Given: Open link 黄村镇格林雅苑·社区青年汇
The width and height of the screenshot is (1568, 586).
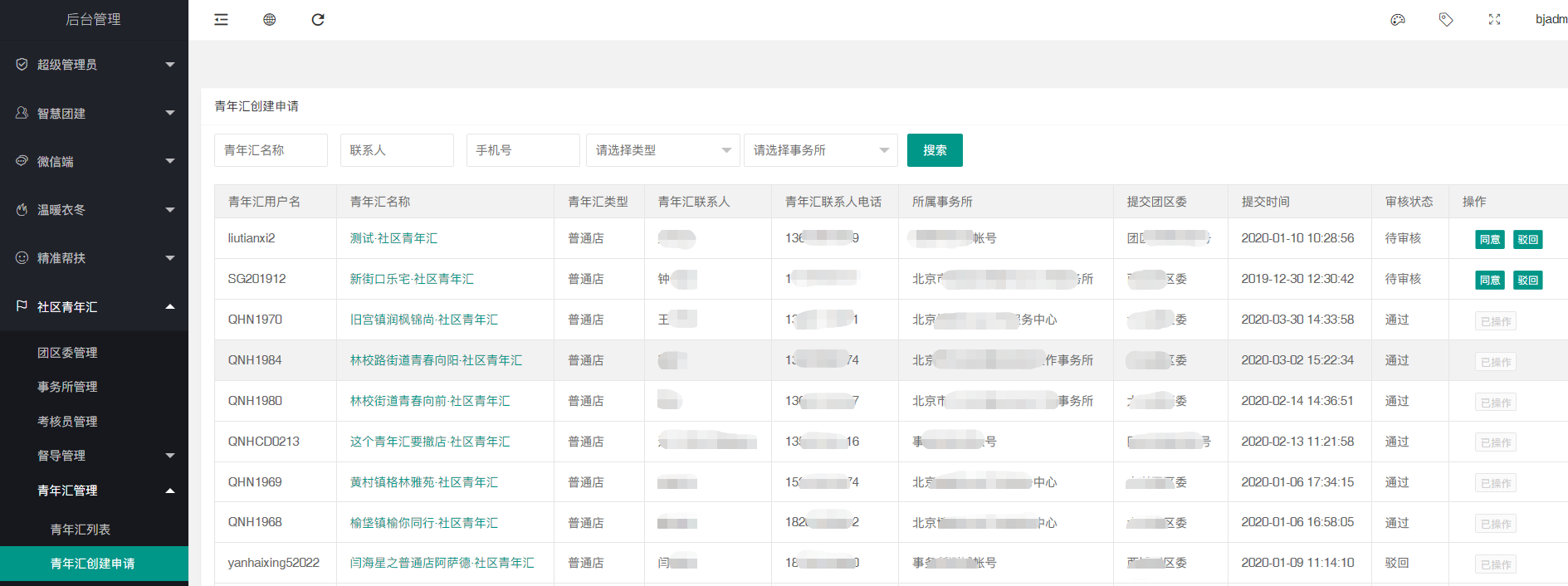Looking at the screenshot, I should pos(424,482).
